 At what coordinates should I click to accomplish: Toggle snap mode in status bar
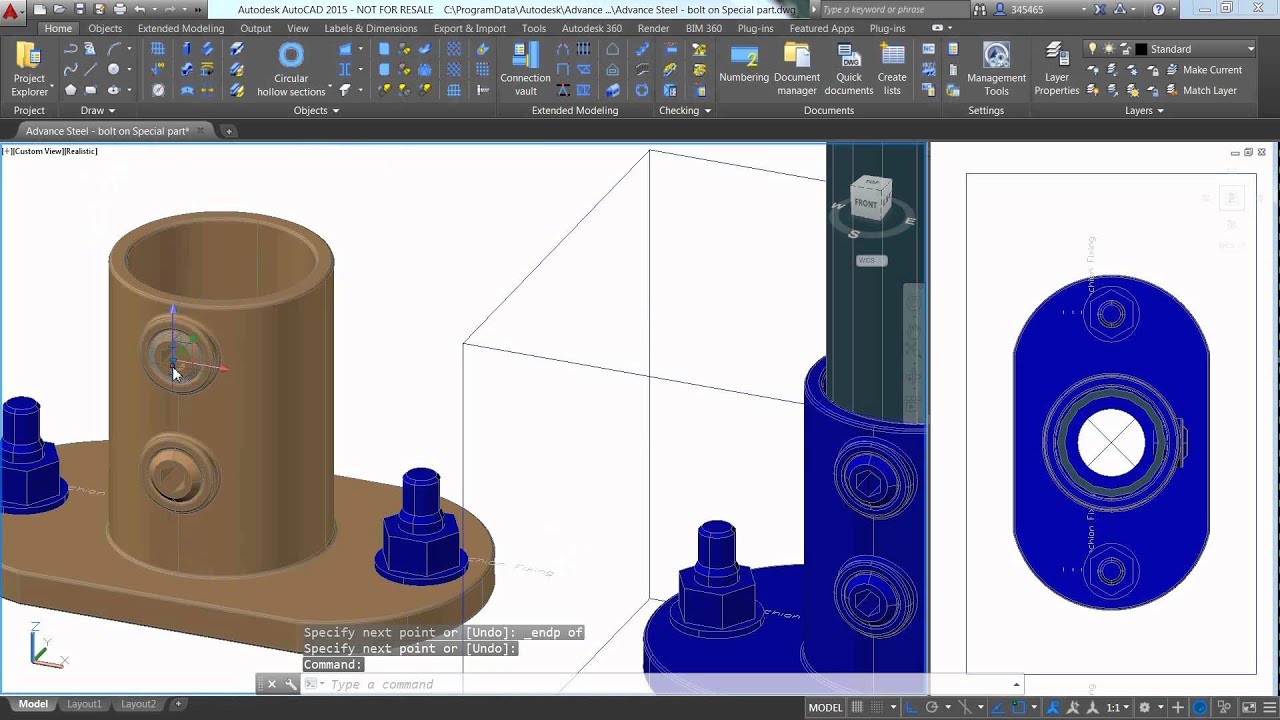point(878,707)
